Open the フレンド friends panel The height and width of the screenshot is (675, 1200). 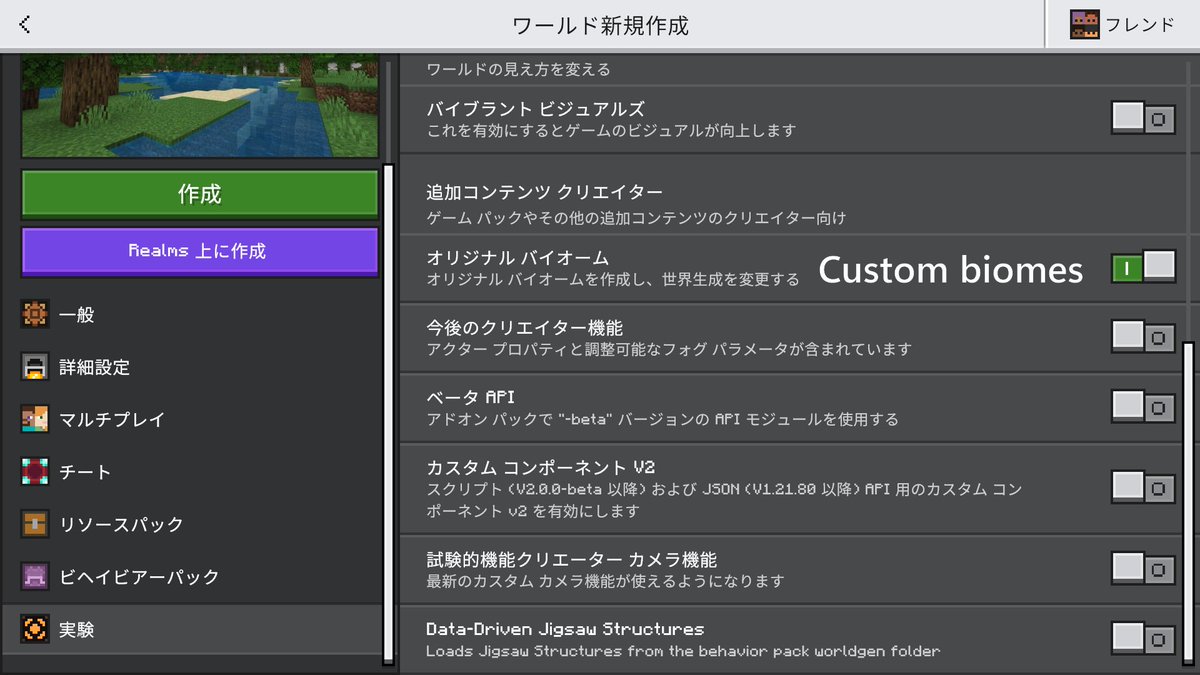pyautogui.click(x=1122, y=24)
